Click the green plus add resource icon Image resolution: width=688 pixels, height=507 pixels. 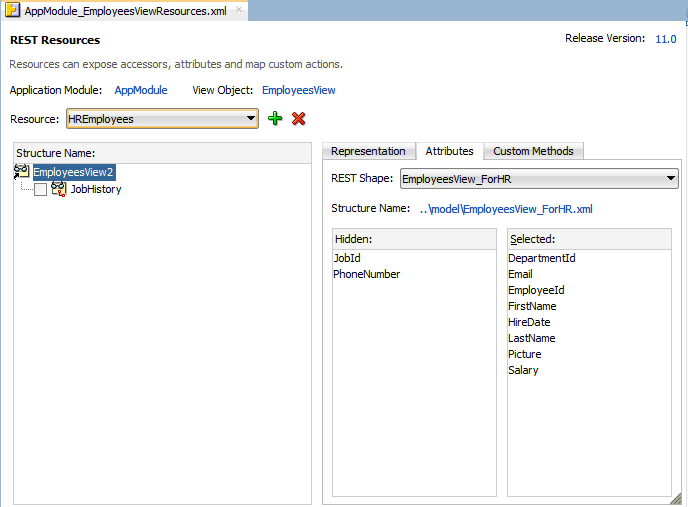pos(275,119)
